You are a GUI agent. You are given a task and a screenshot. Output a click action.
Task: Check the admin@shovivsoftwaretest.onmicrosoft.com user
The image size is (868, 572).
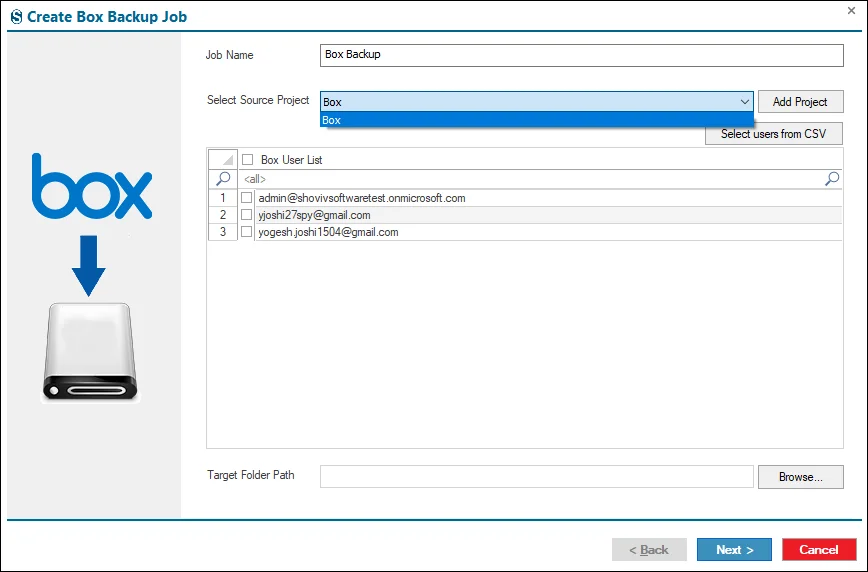coord(246,198)
